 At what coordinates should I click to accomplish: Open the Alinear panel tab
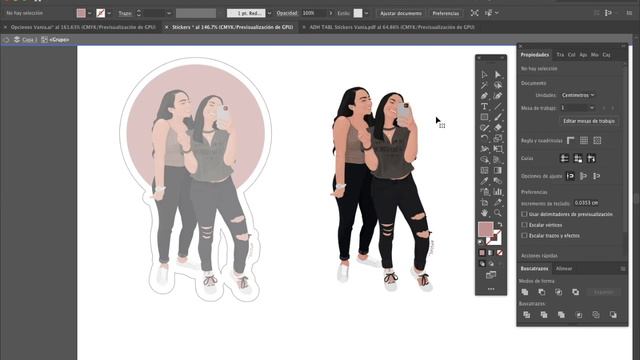click(564, 269)
